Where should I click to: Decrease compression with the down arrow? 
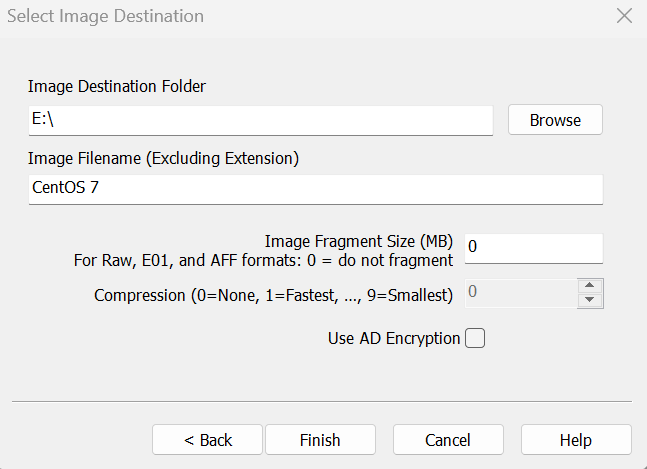pyautogui.click(x=590, y=300)
